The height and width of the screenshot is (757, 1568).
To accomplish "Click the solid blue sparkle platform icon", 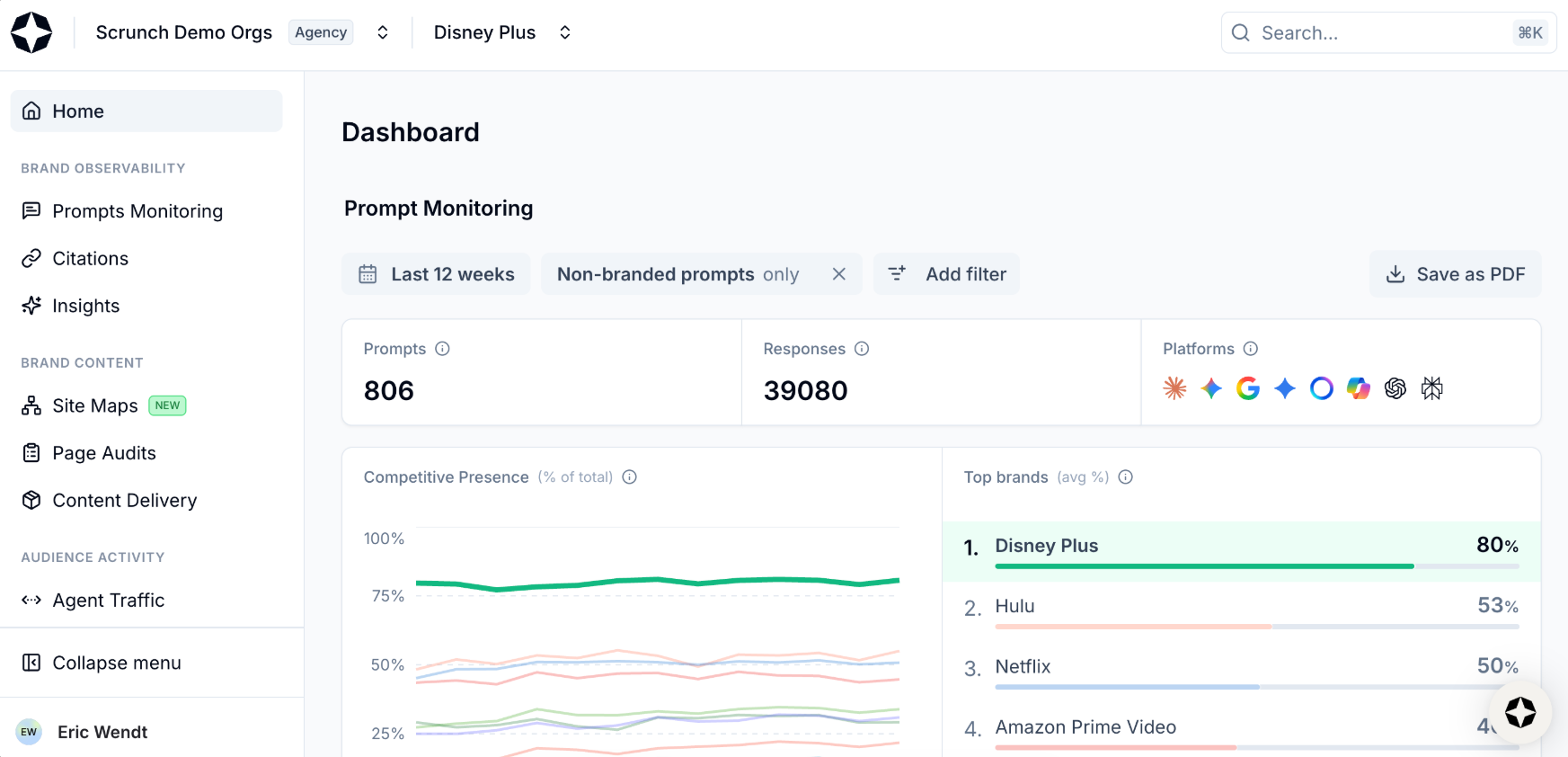I will click(x=1285, y=388).
